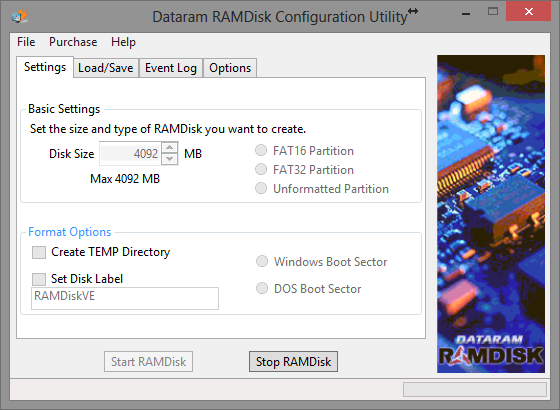Enable Create TEMP Directory checkbox
Screen dimensions: 560x410
39,252
